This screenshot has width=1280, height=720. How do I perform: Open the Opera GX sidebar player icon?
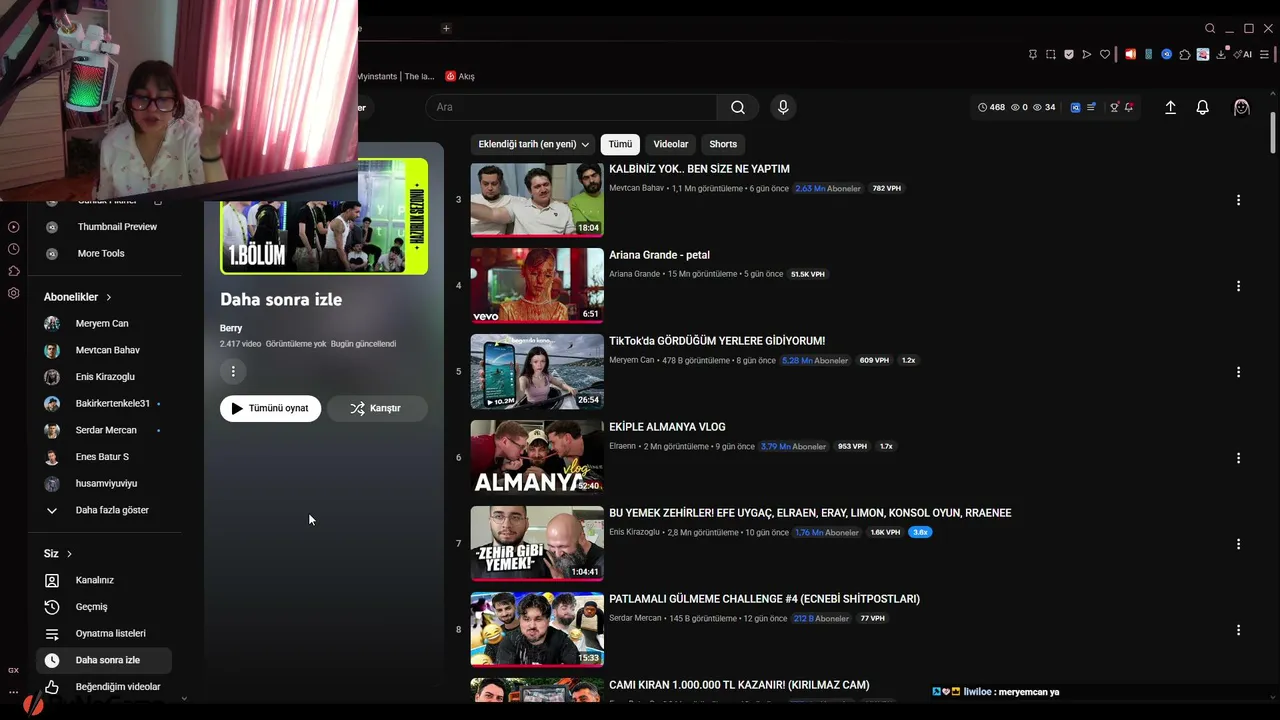click(14, 227)
